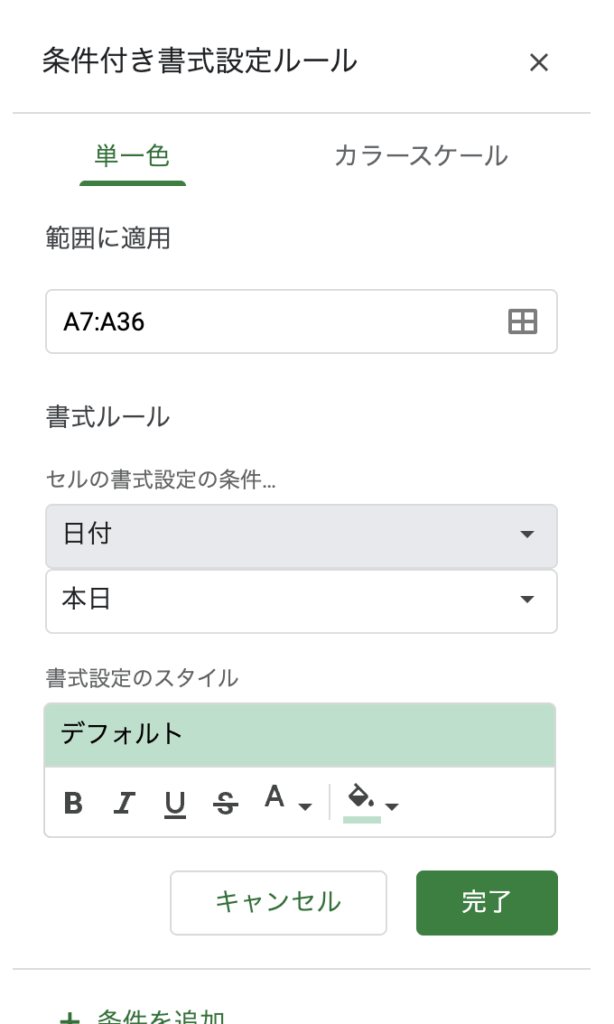Switch to the カラースケール tab
Screen dimensions: 614x1024
(420, 156)
